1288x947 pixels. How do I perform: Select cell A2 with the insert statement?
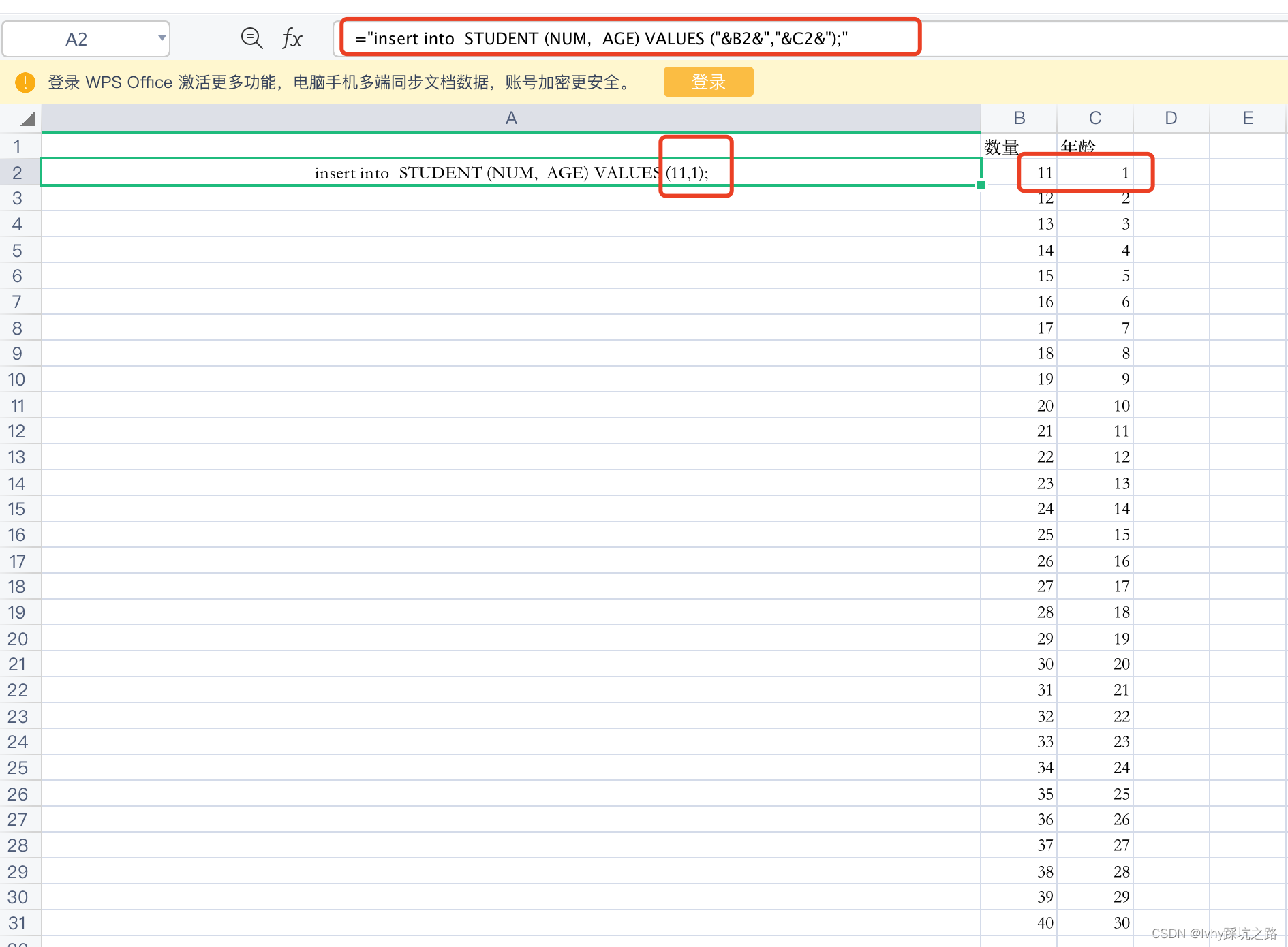511,172
